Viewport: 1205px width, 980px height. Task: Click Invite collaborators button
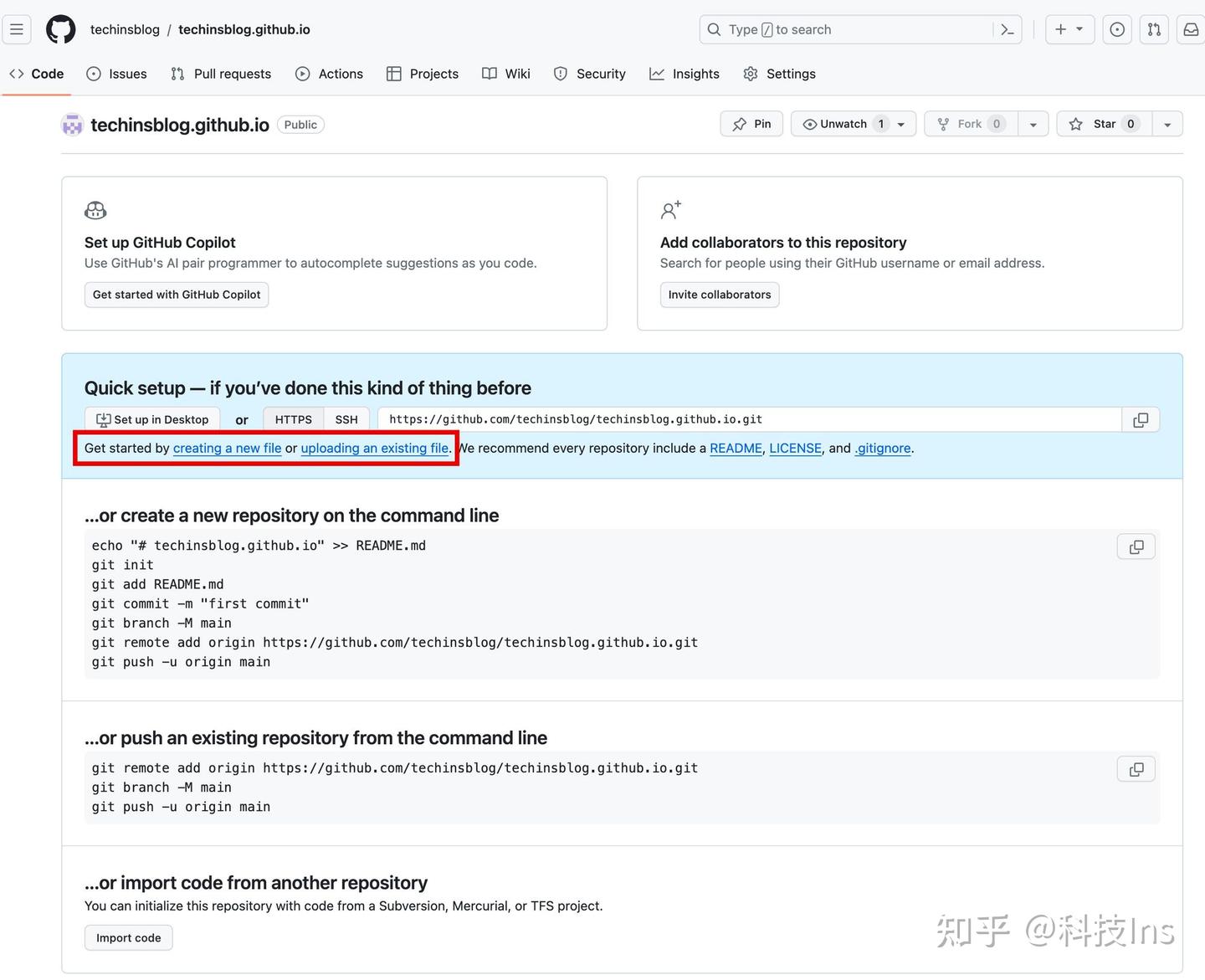coord(720,295)
